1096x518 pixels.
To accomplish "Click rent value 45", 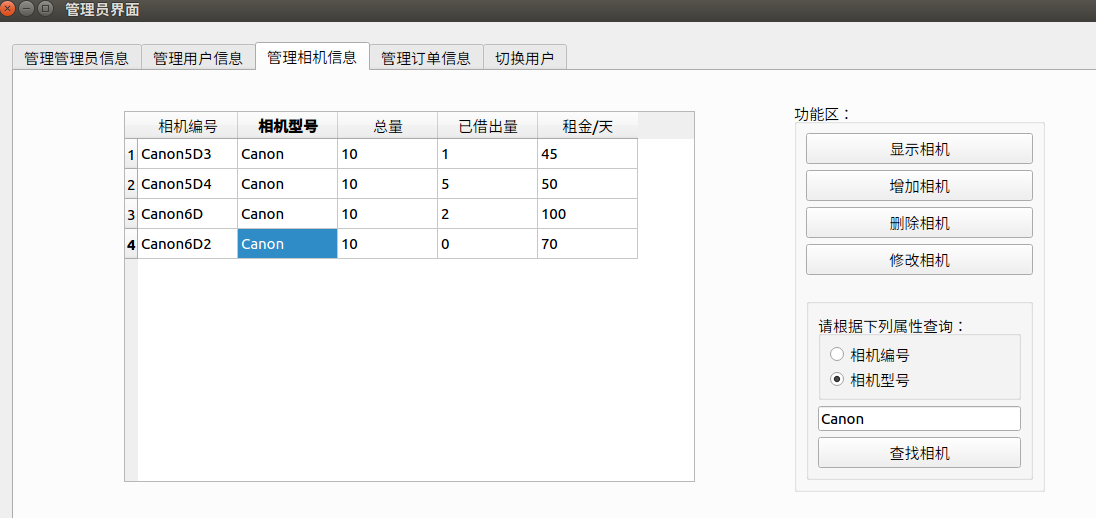I will tap(587, 154).
